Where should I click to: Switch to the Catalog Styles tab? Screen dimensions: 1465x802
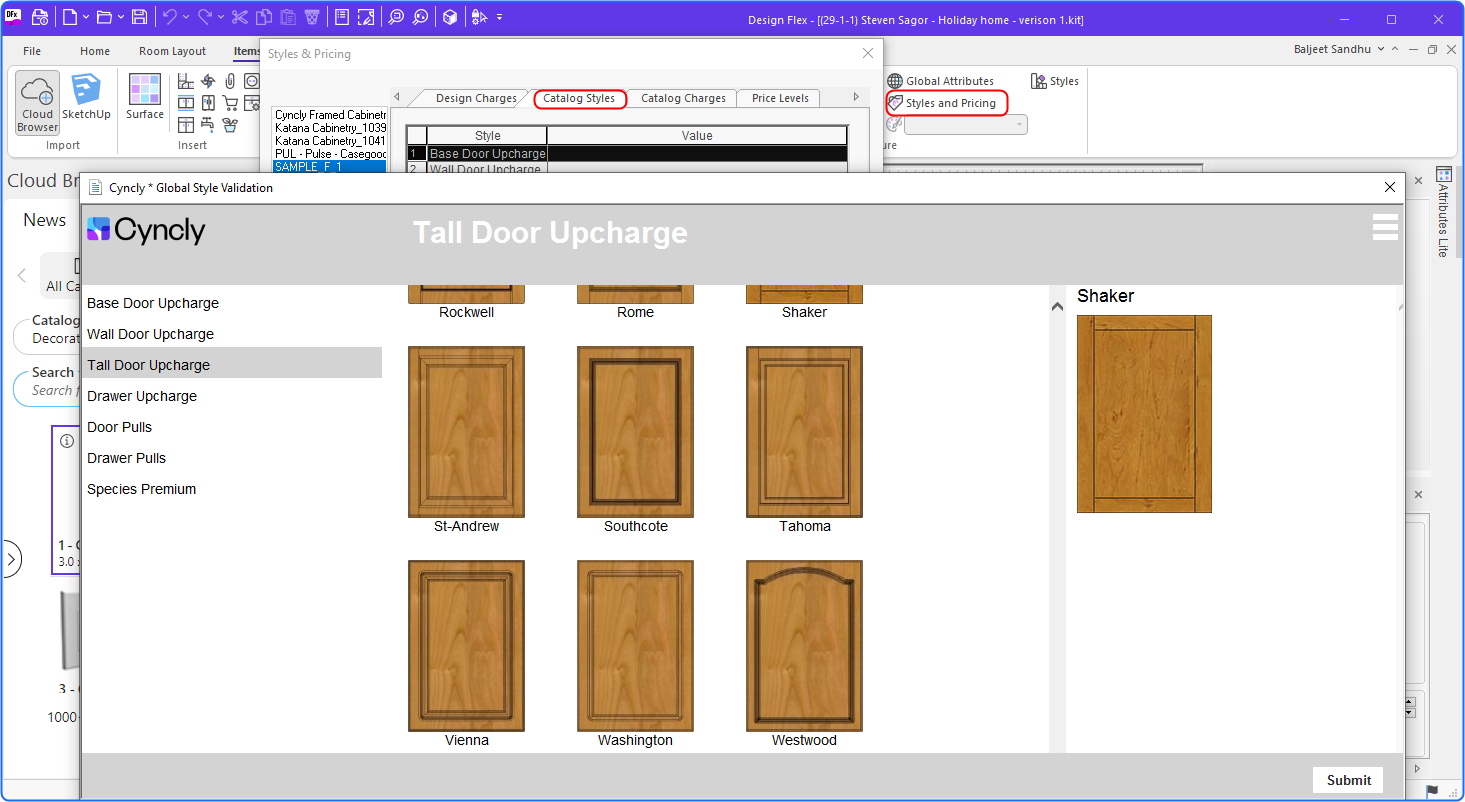(x=579, y=98)
